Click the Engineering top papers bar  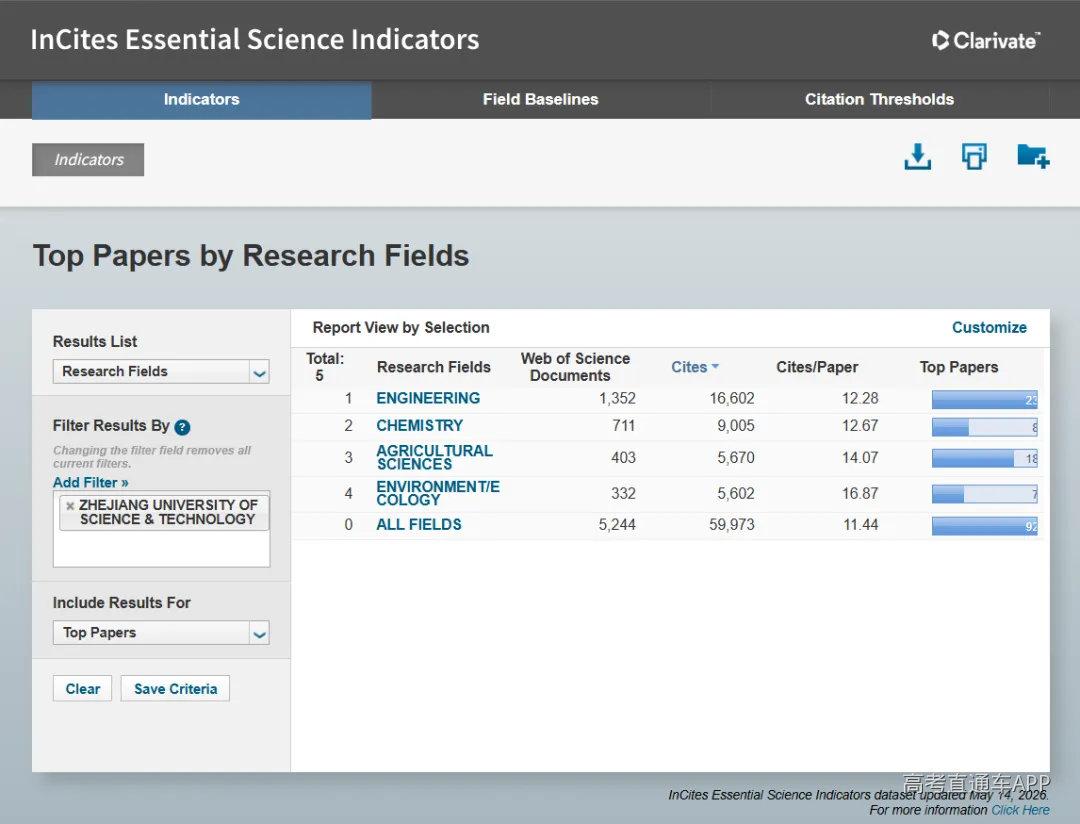click(x=984, y=400)
